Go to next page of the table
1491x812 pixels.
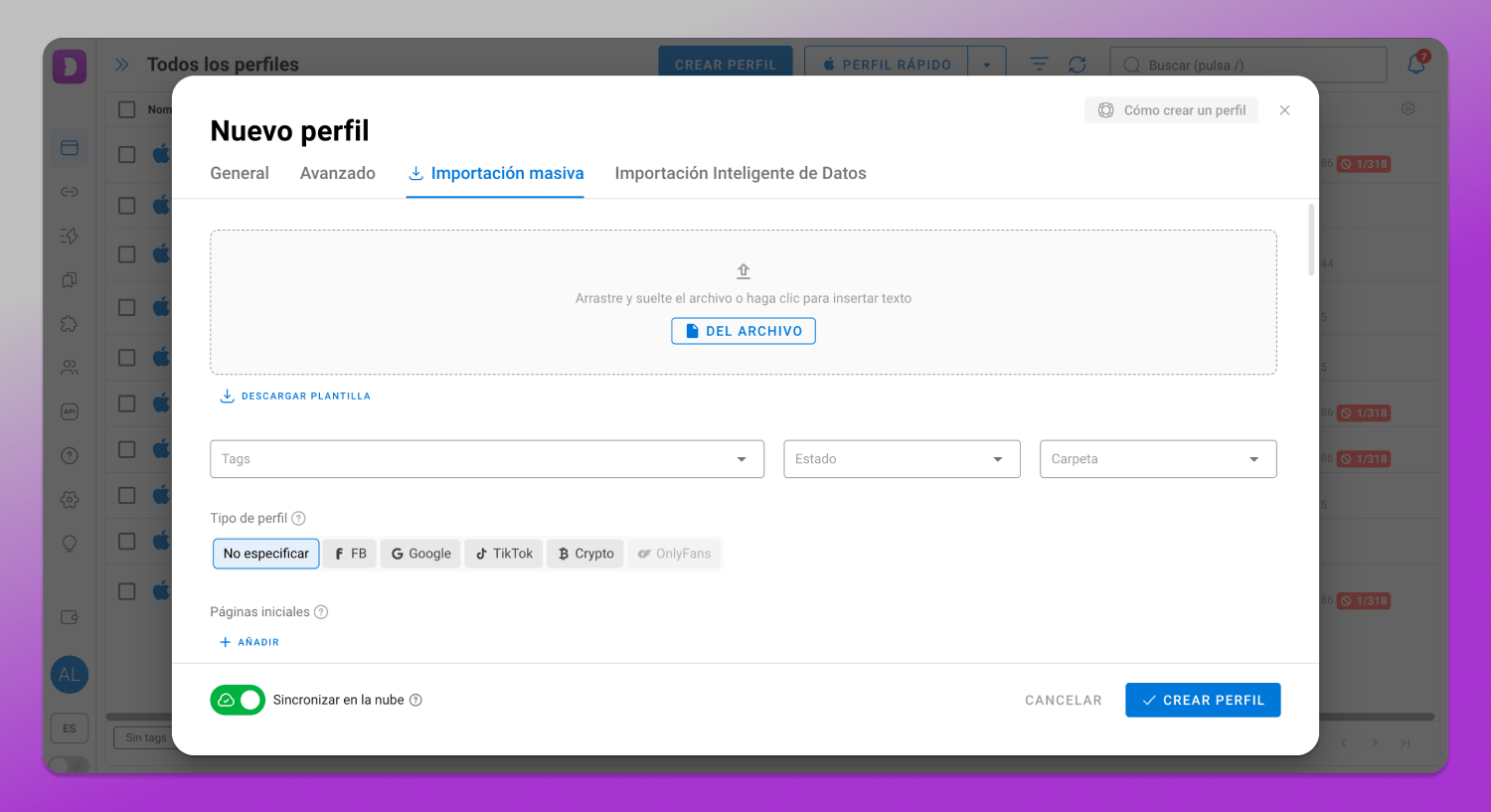(x=1375, y=743)
